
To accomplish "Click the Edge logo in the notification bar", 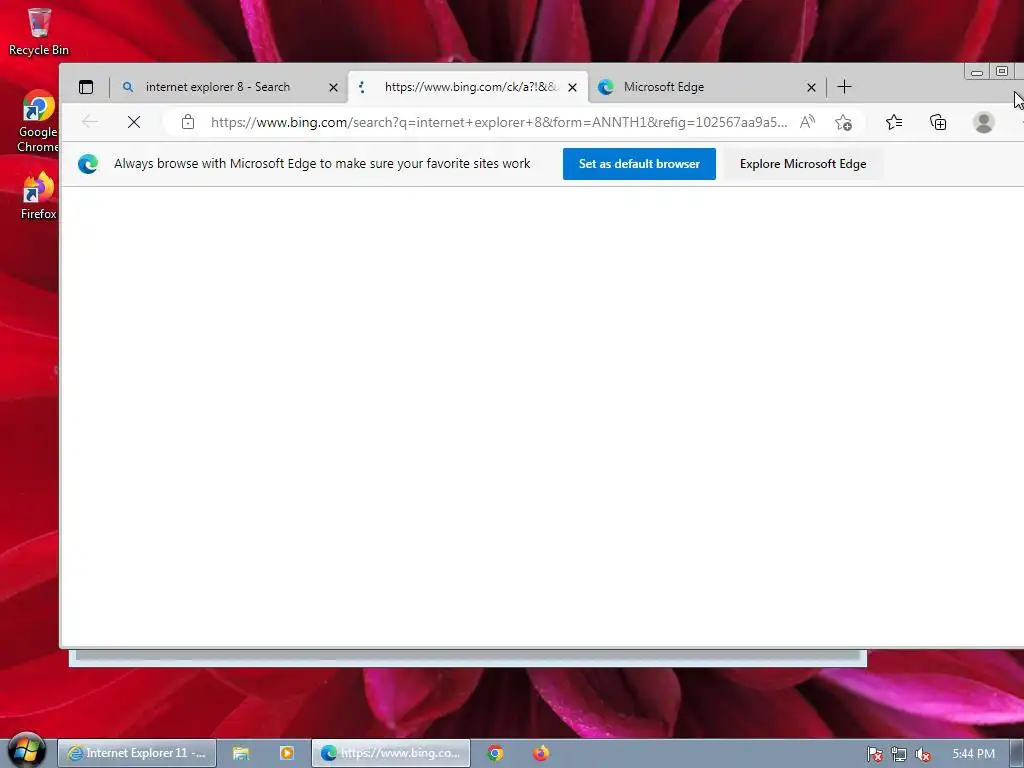I will (x=88, y=164).
